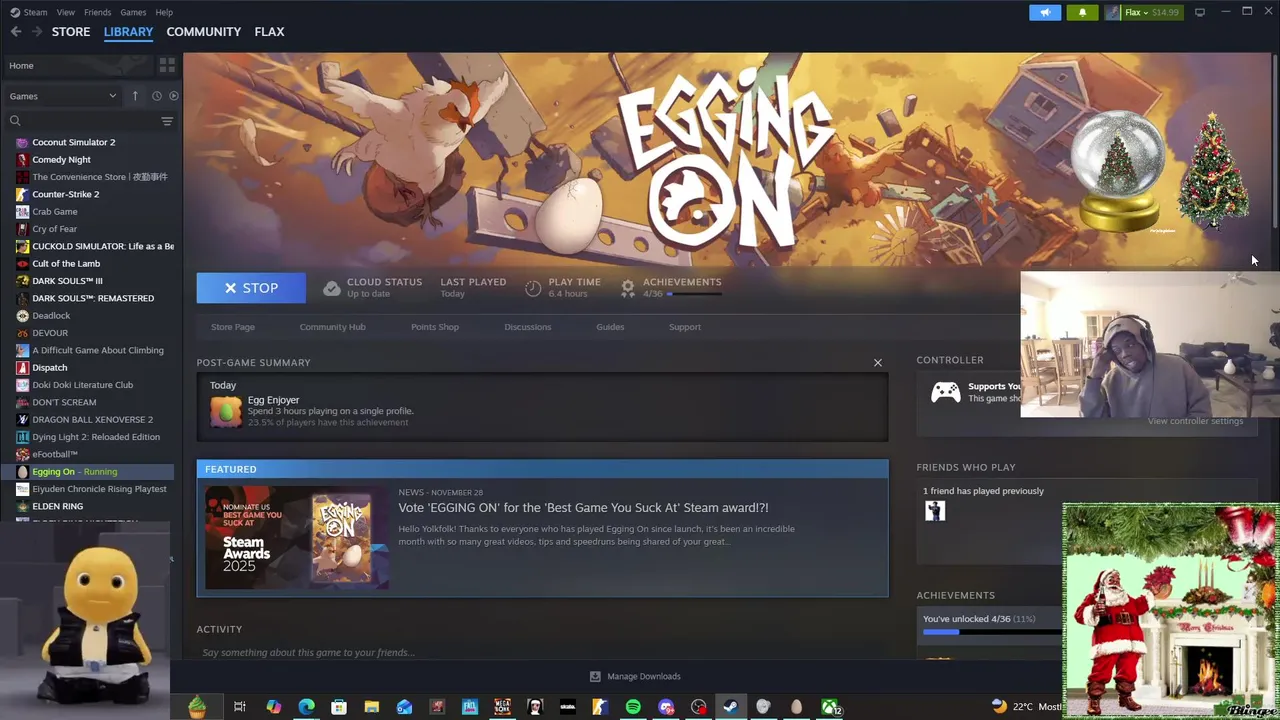Open the announcements megaphone button
Screen dimensions: 1280x720
coord(1045,12)
